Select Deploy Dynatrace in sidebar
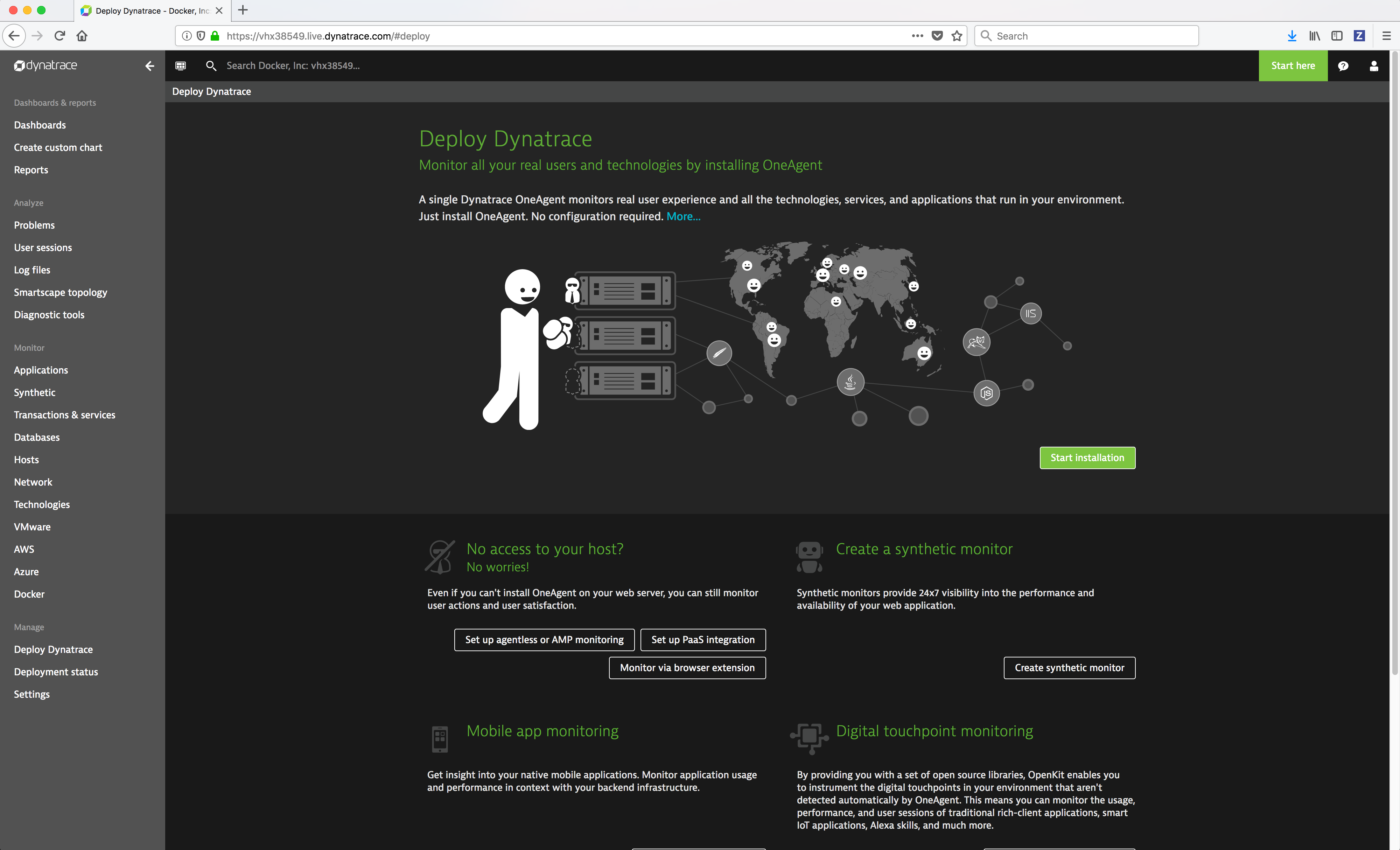The width and height of the screenshot is (1400, 850). pyautogui.click(x=53, y=649)
